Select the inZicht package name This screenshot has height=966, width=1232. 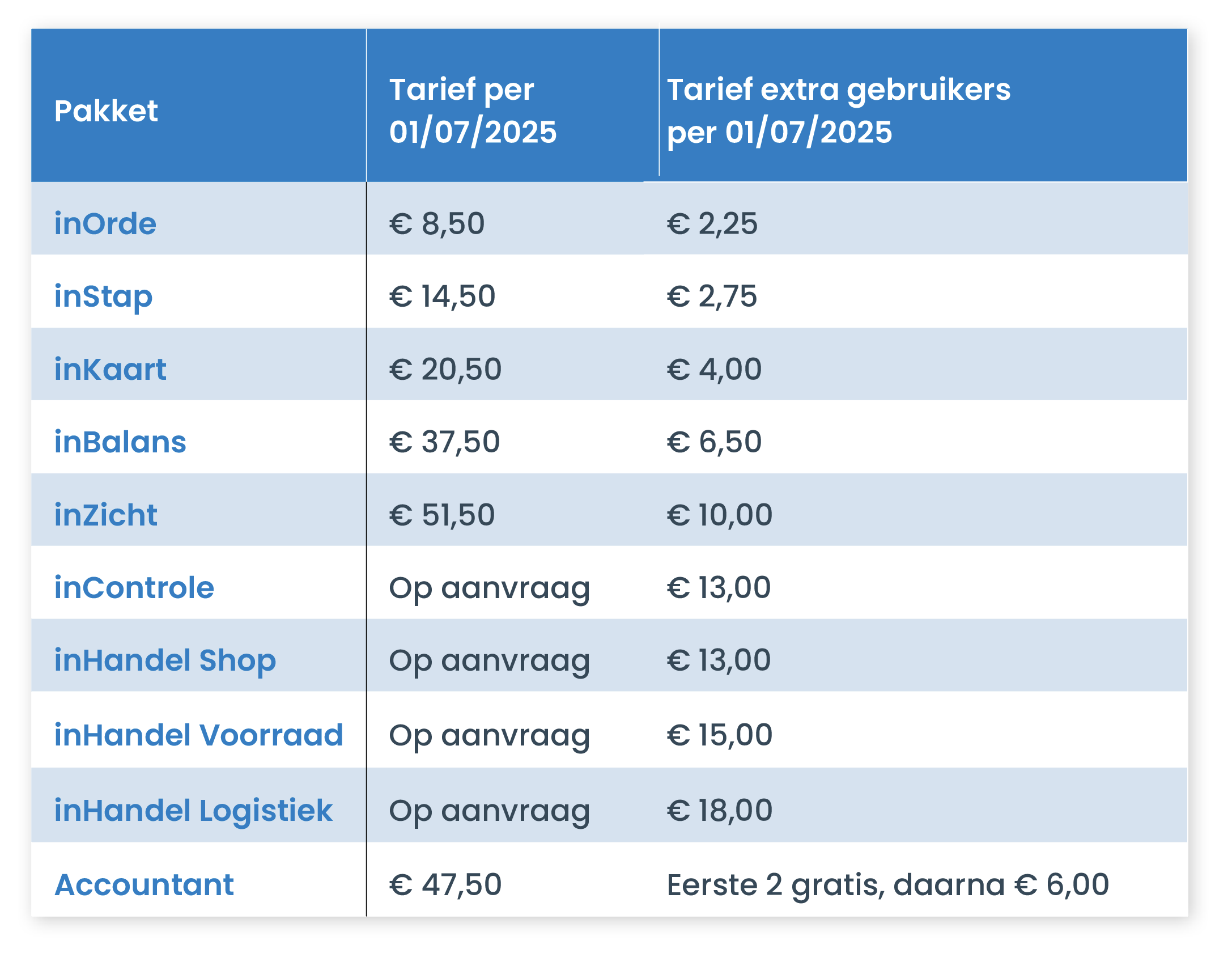tap(106, 515)
